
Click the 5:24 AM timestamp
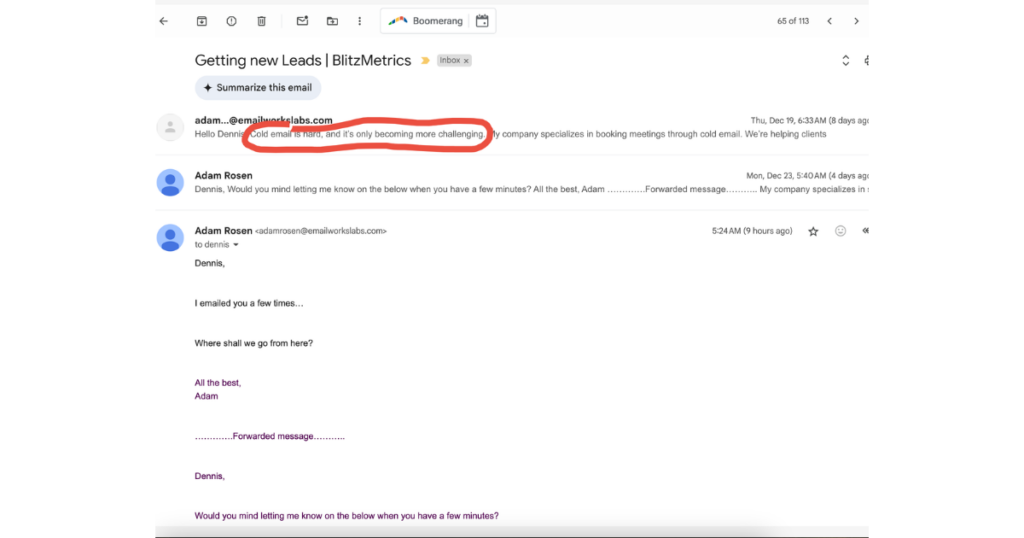pyautogui.click(x=752, y=231)
